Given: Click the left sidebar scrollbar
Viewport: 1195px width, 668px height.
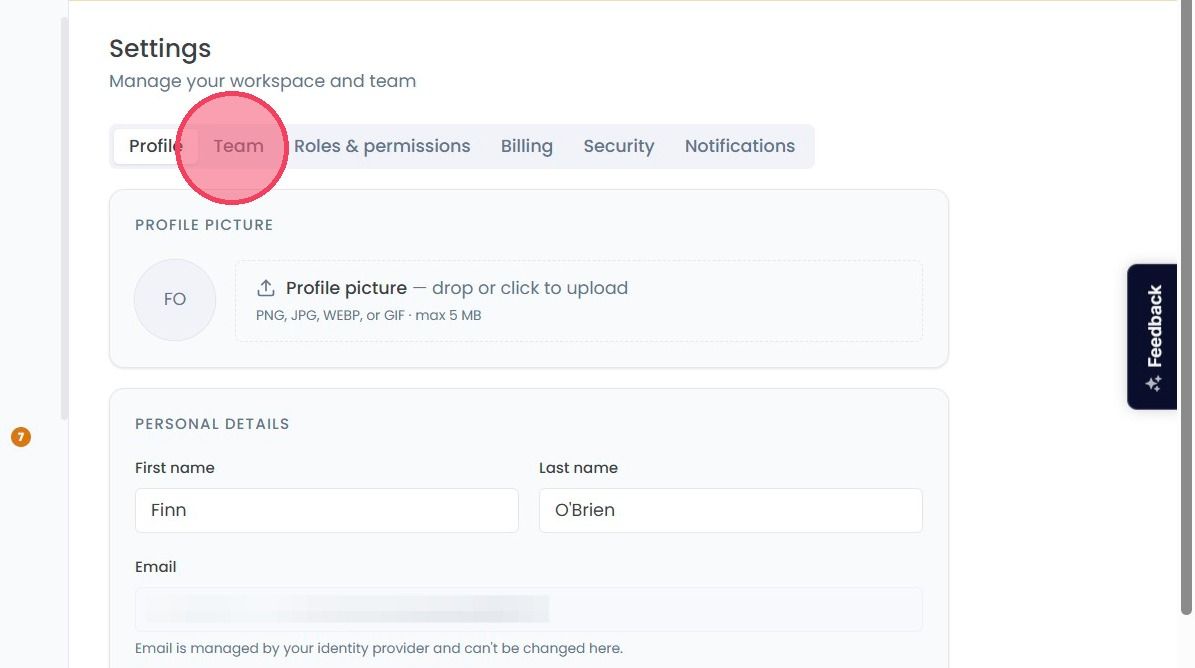Looking at the screenshot, I should point(64,219).
